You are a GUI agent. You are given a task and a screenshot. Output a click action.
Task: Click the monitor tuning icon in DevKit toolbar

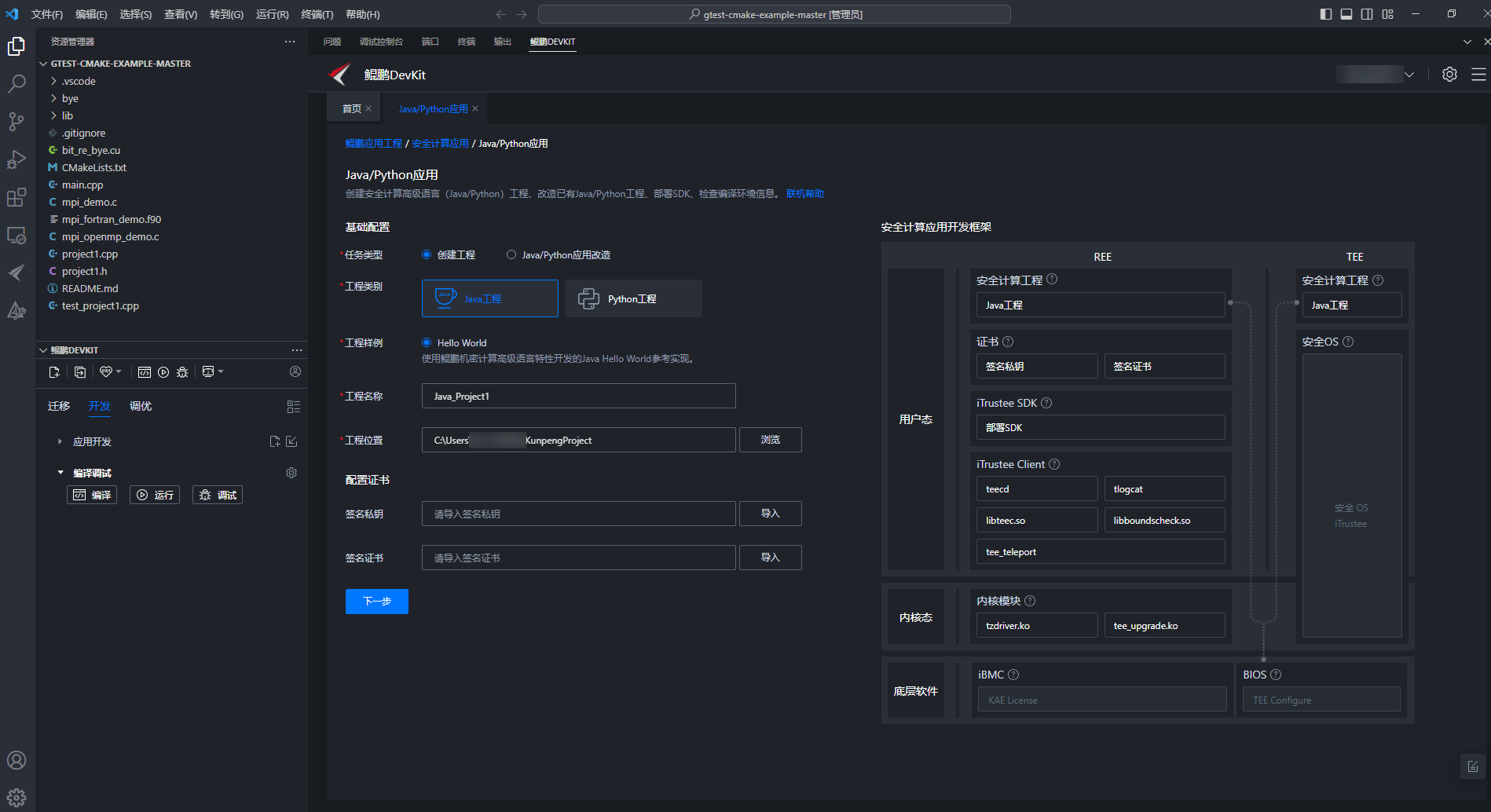click(208, 372)
